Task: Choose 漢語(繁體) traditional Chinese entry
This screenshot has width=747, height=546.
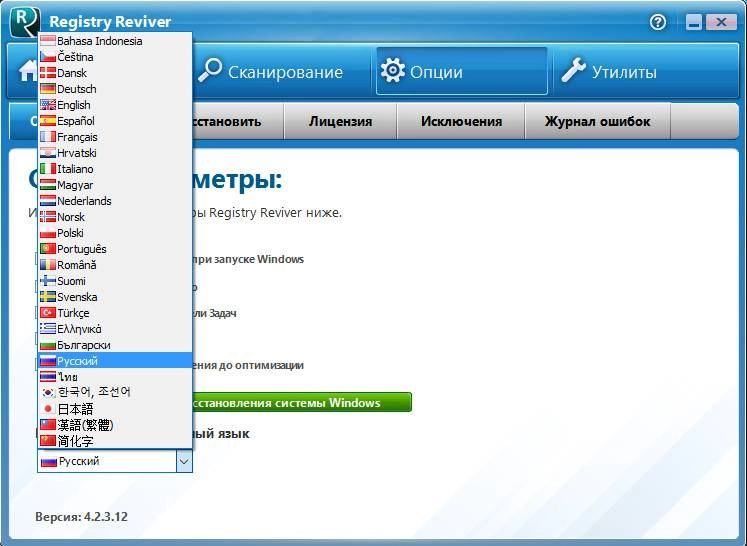Action: pyautogui.click(x=115, y=425)
